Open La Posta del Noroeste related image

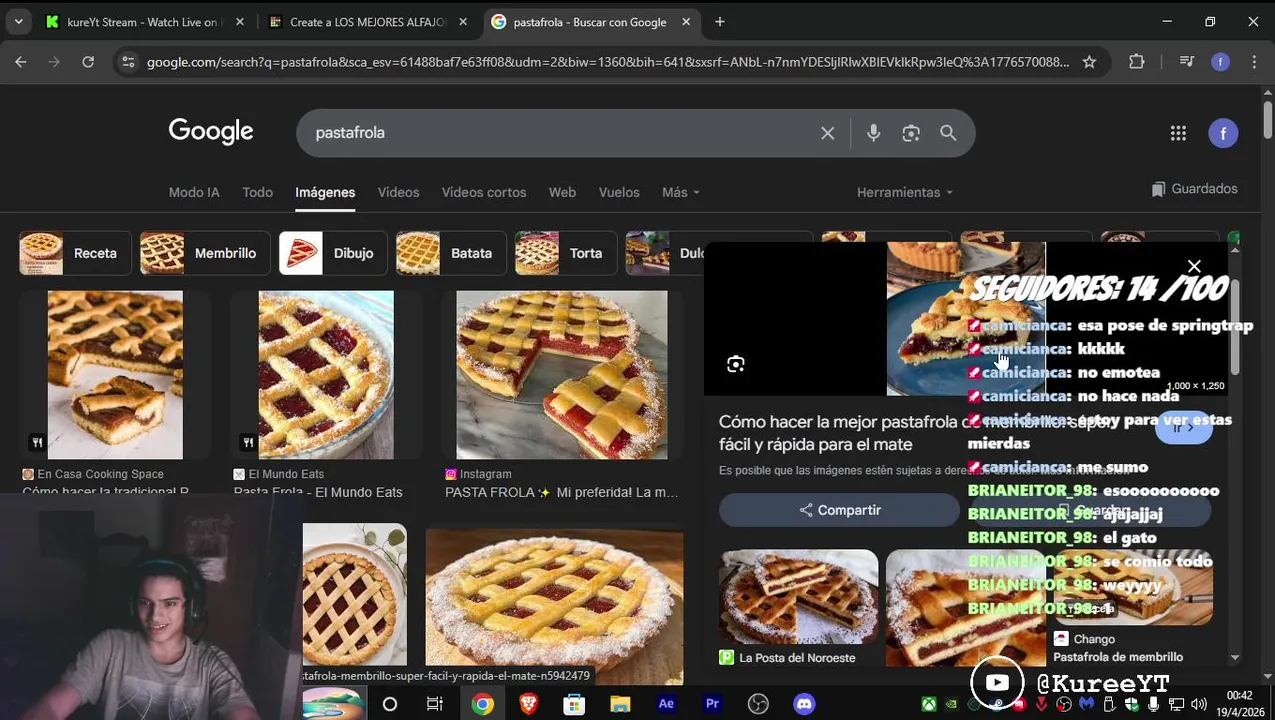(798, 598)
